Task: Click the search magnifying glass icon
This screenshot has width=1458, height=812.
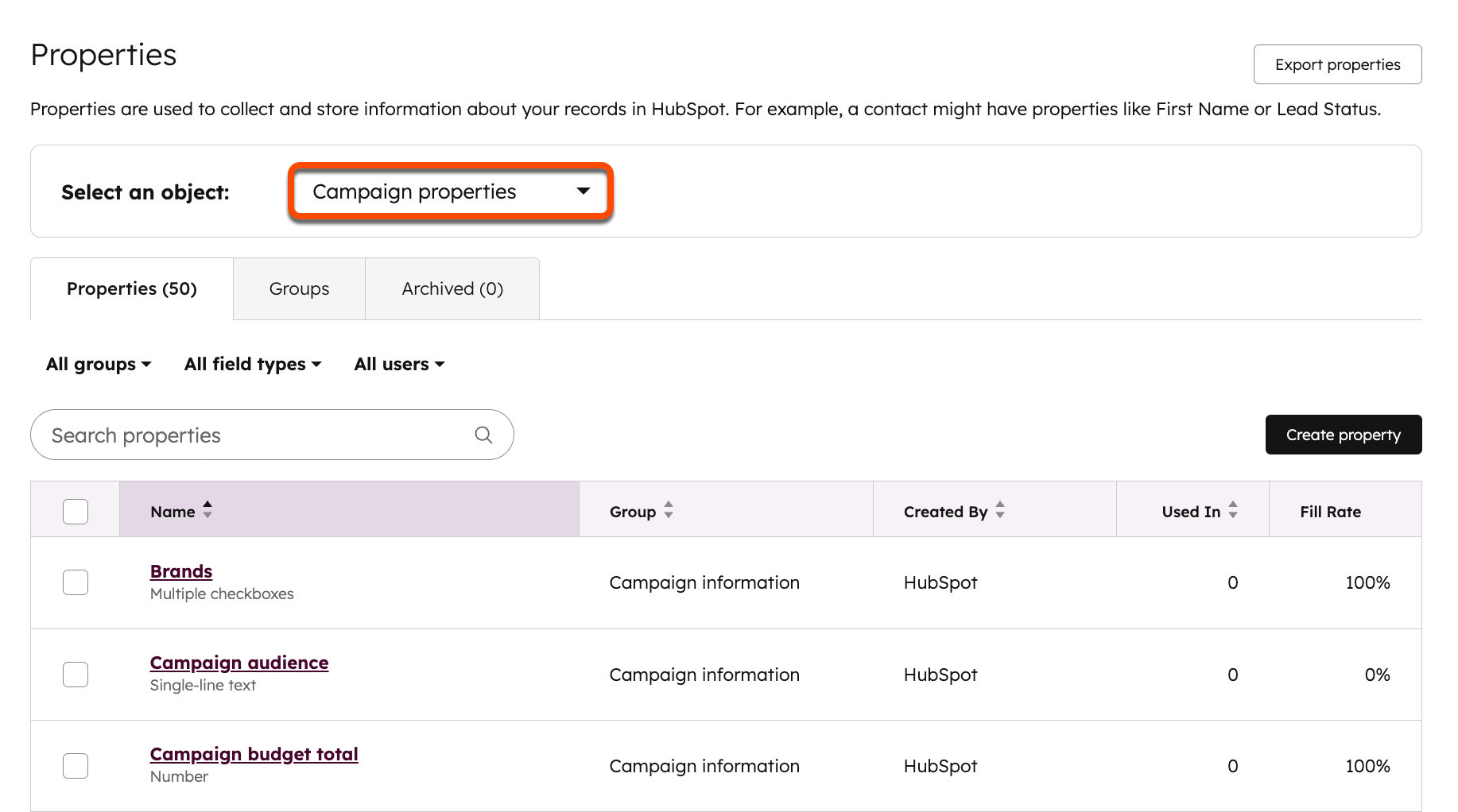Action: (x=483, y=435)
